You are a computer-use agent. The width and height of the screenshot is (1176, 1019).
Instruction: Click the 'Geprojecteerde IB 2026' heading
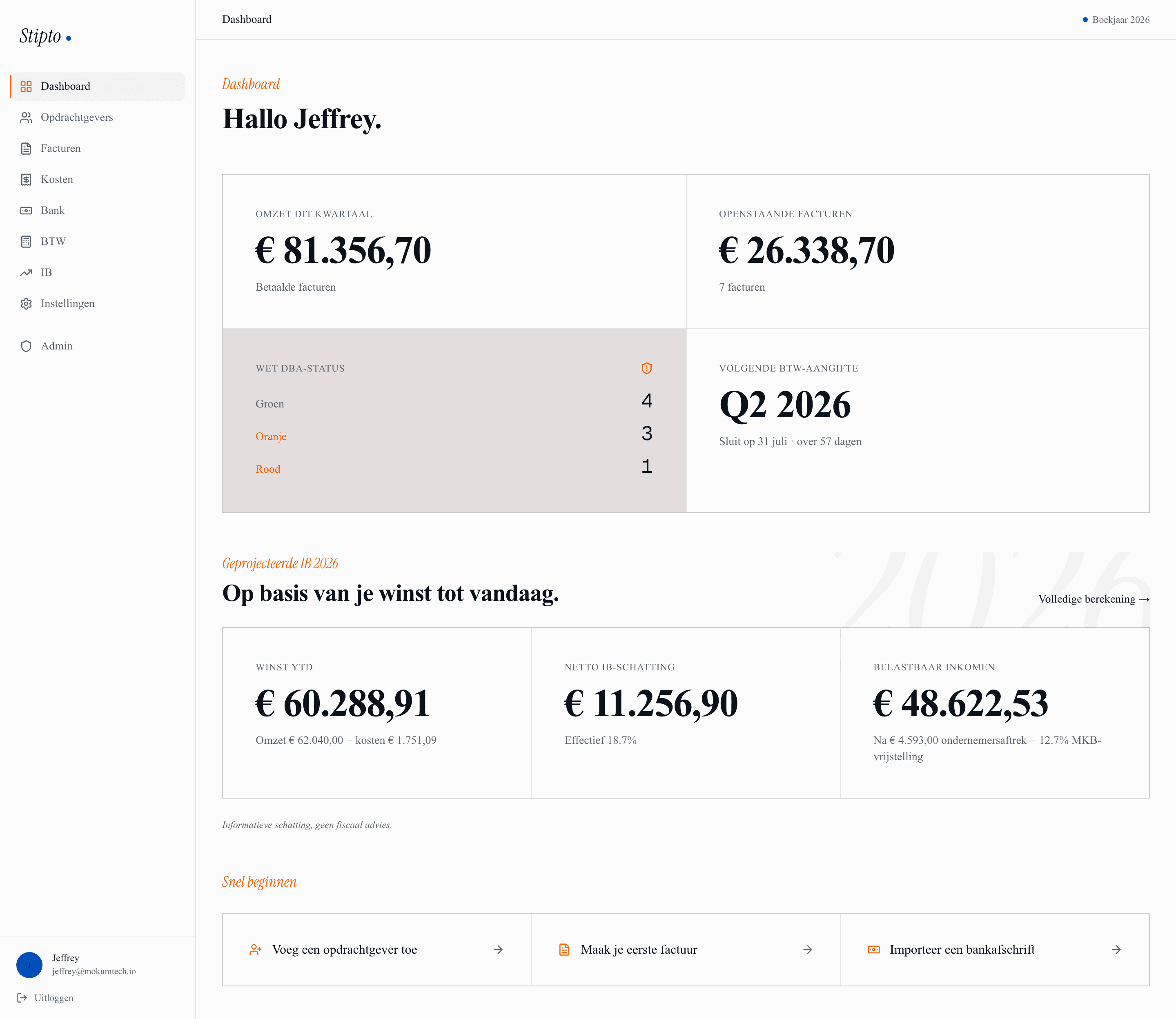pyautogui.click(x=280, y=563)
